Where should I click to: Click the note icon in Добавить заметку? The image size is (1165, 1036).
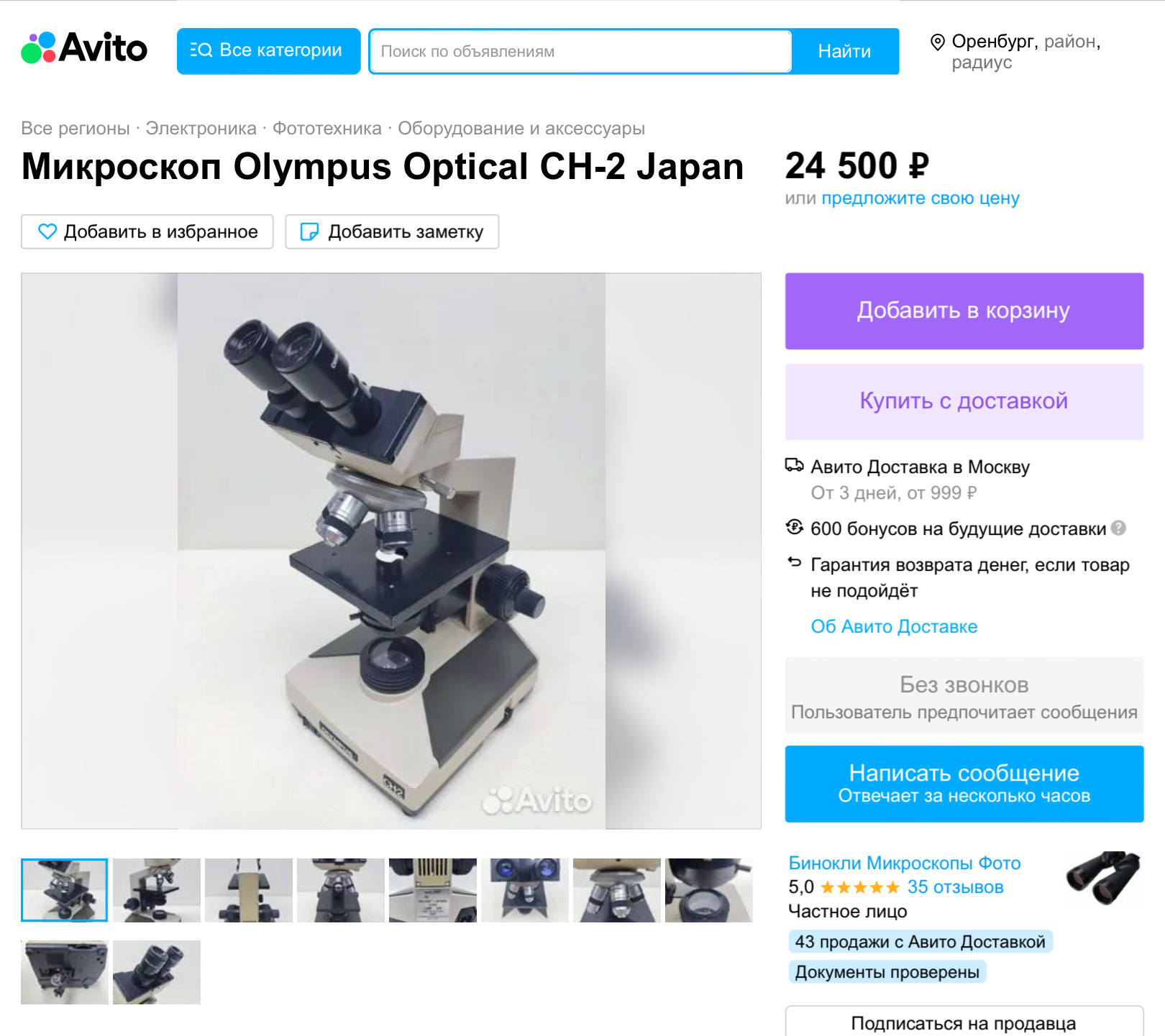(x=309, y=232)
